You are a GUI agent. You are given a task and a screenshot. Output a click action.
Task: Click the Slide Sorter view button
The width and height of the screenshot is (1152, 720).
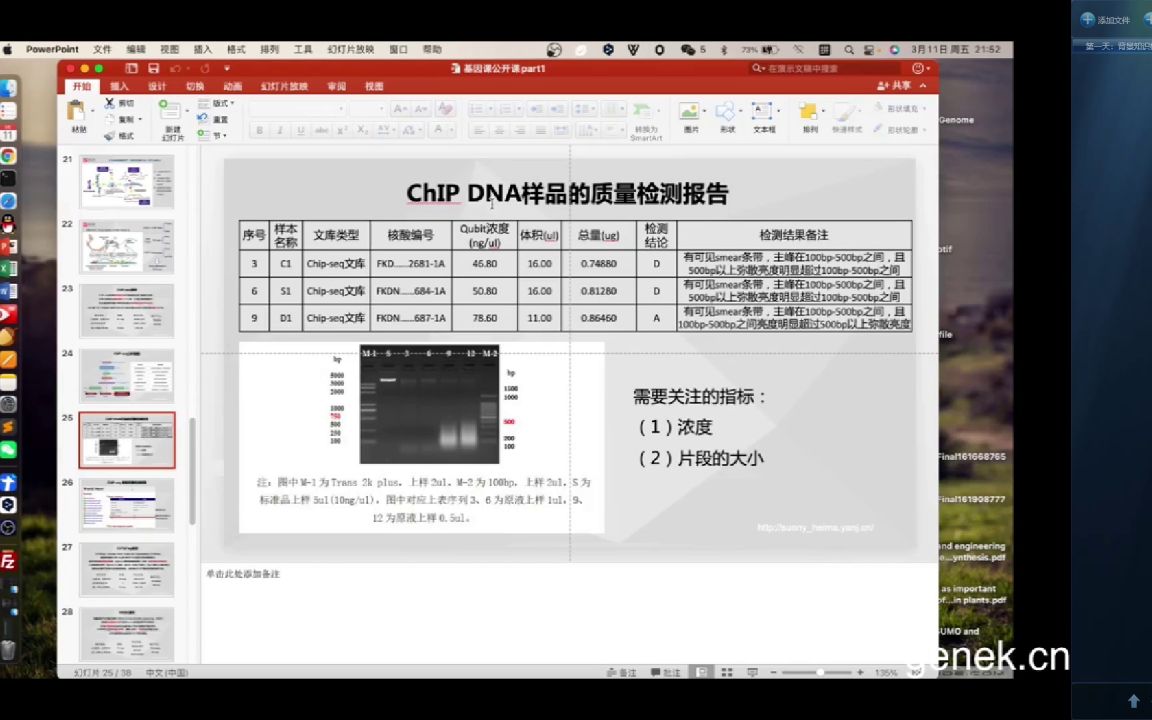tap(727, 672)
